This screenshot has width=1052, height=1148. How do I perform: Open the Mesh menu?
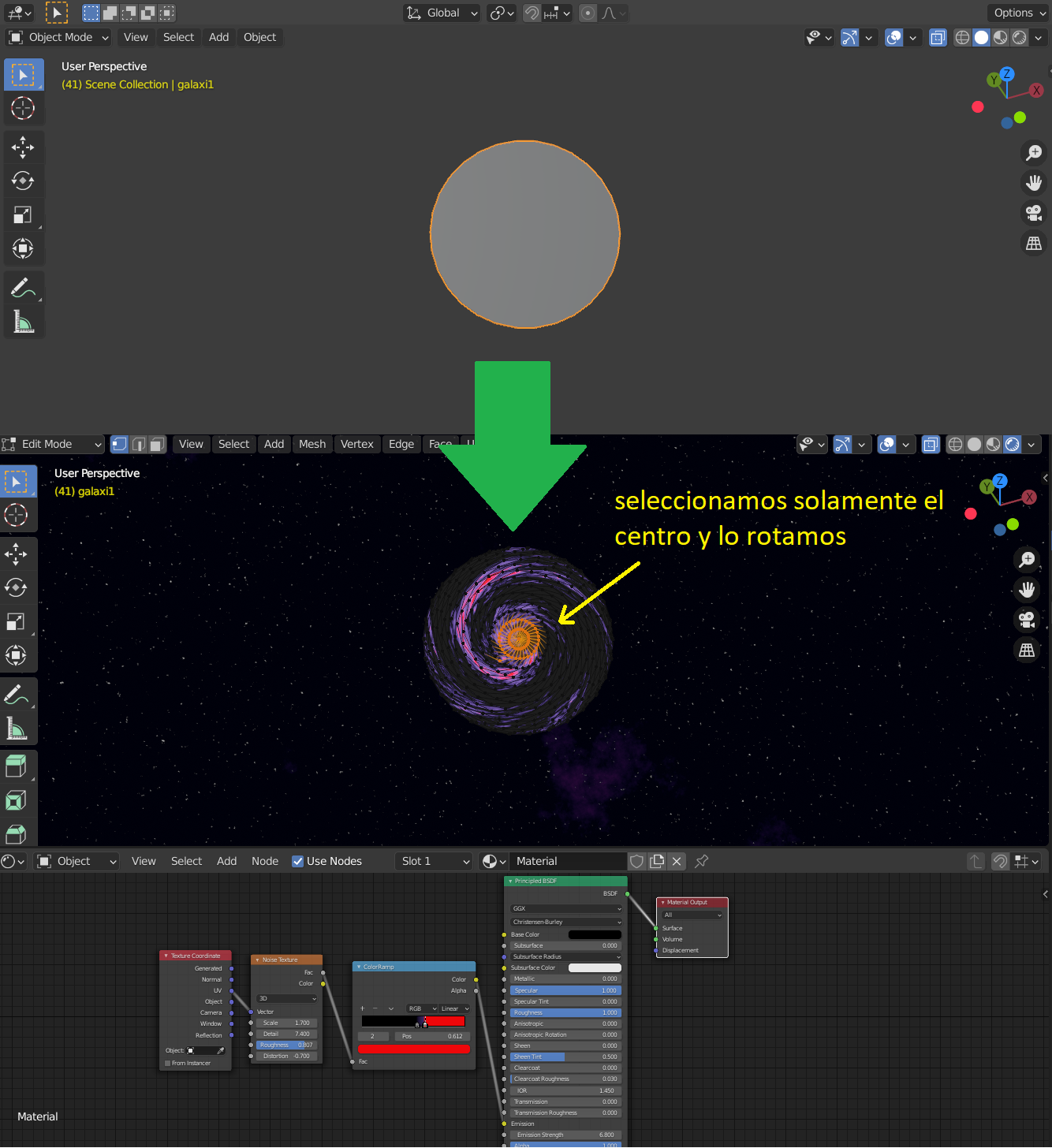click(x=312, y=444)
